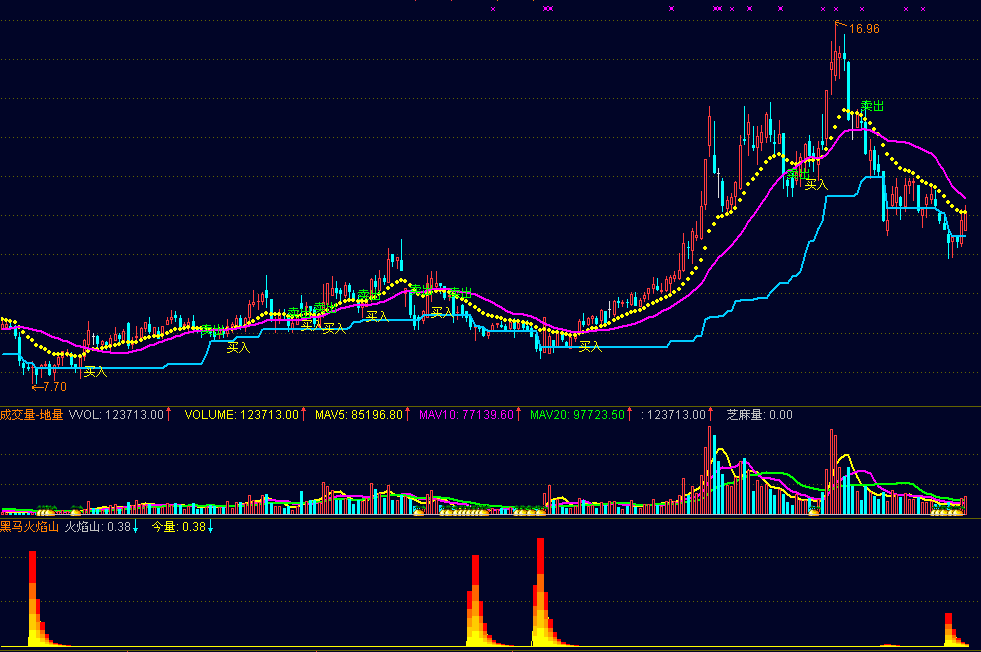Select the 火焰山: 0.38 value
Image resolution: width=981 pixels, height=652 pixels.
pos(98,527)
